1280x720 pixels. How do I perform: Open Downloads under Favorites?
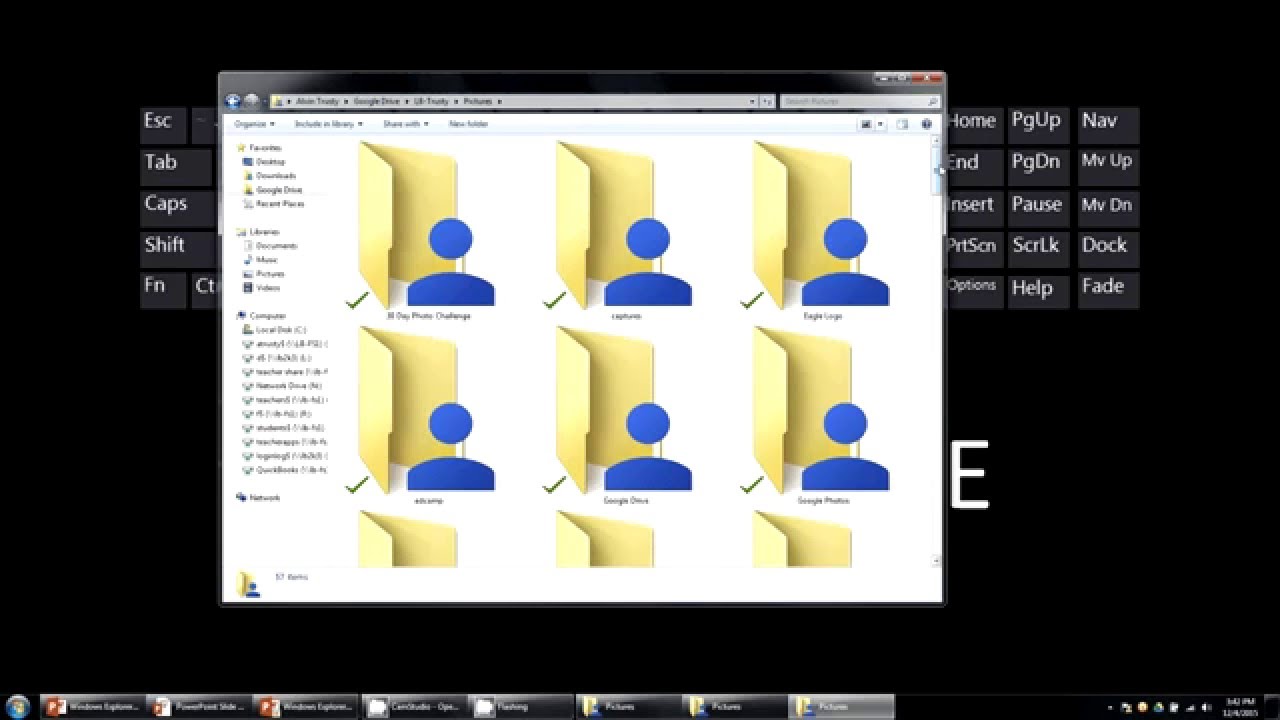(270, 175)
